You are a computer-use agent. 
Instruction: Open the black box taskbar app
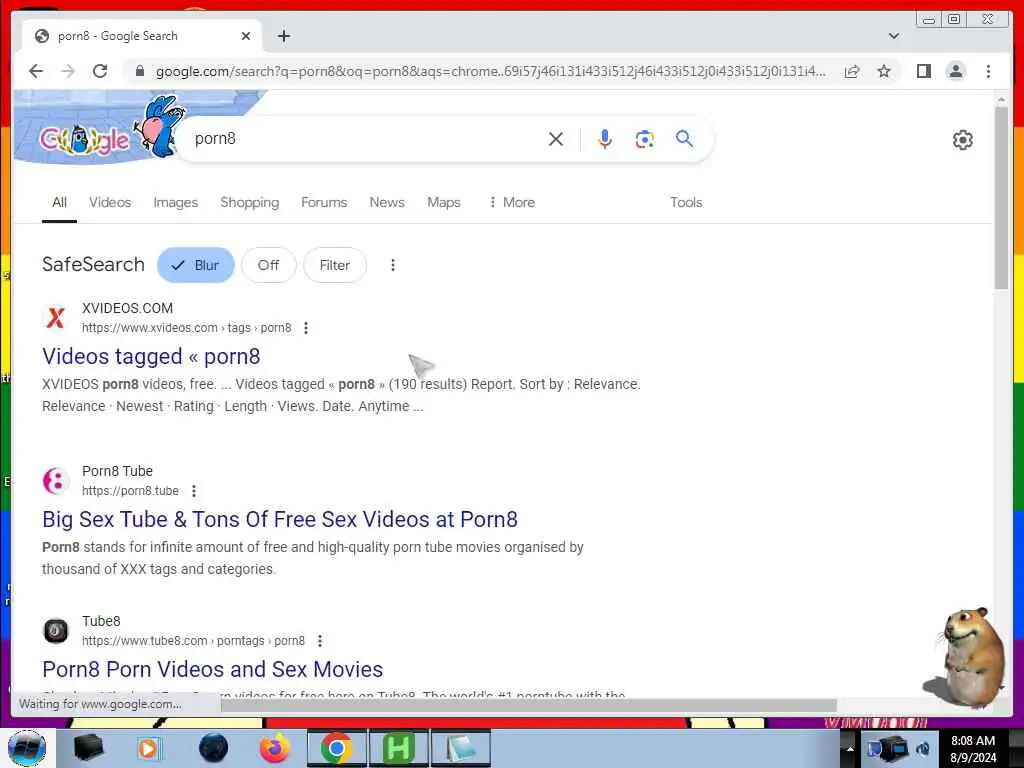pos(88,748)
